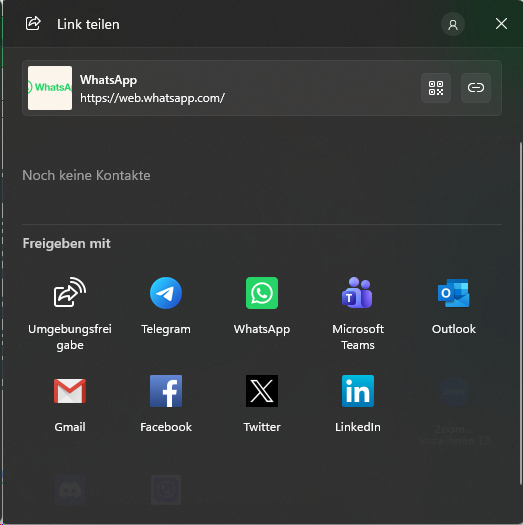Share link with WhatsApp app icon
This screenshot has height=525, width=523.
[x=262, y=306]
